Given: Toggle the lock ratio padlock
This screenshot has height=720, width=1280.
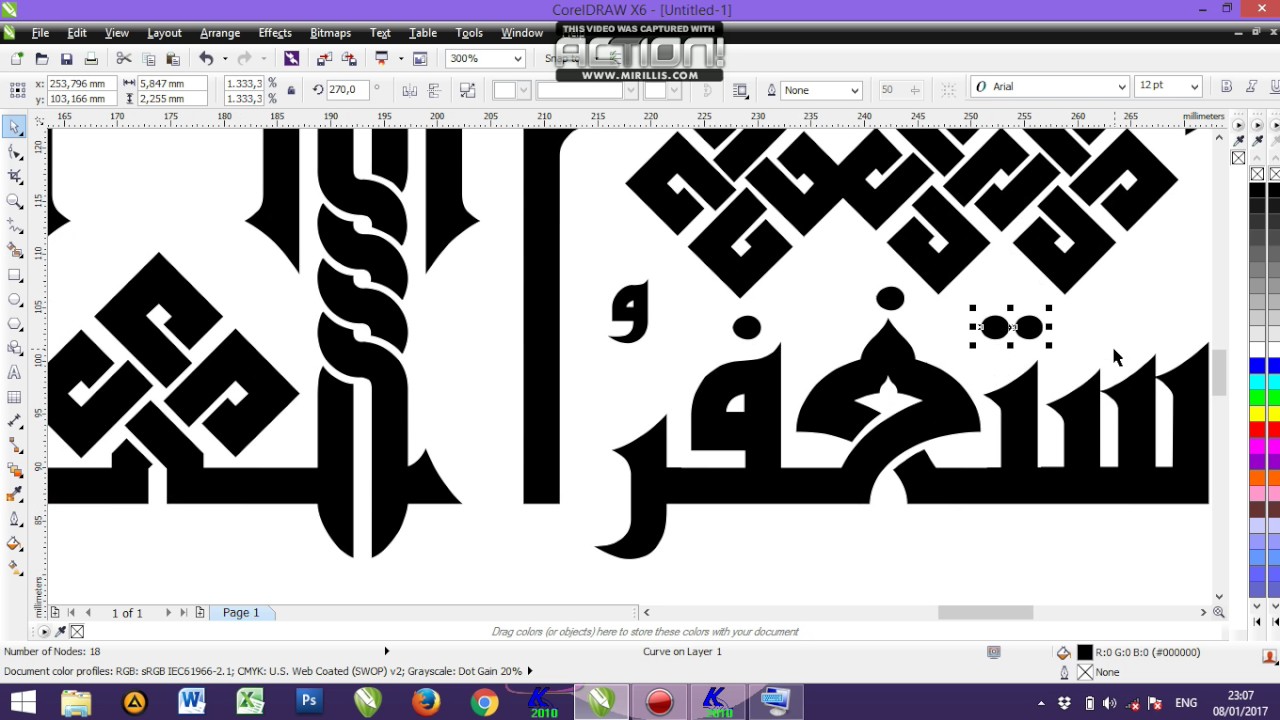Looking at the screenshot, I should click(291, 91).
